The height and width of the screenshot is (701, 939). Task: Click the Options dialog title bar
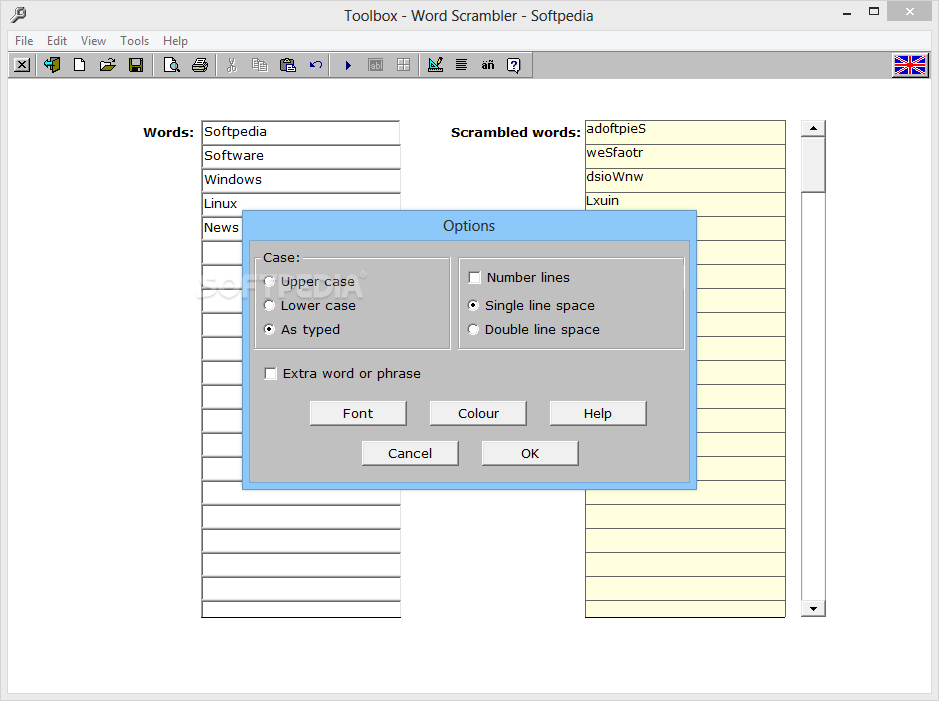click(469, 226)
